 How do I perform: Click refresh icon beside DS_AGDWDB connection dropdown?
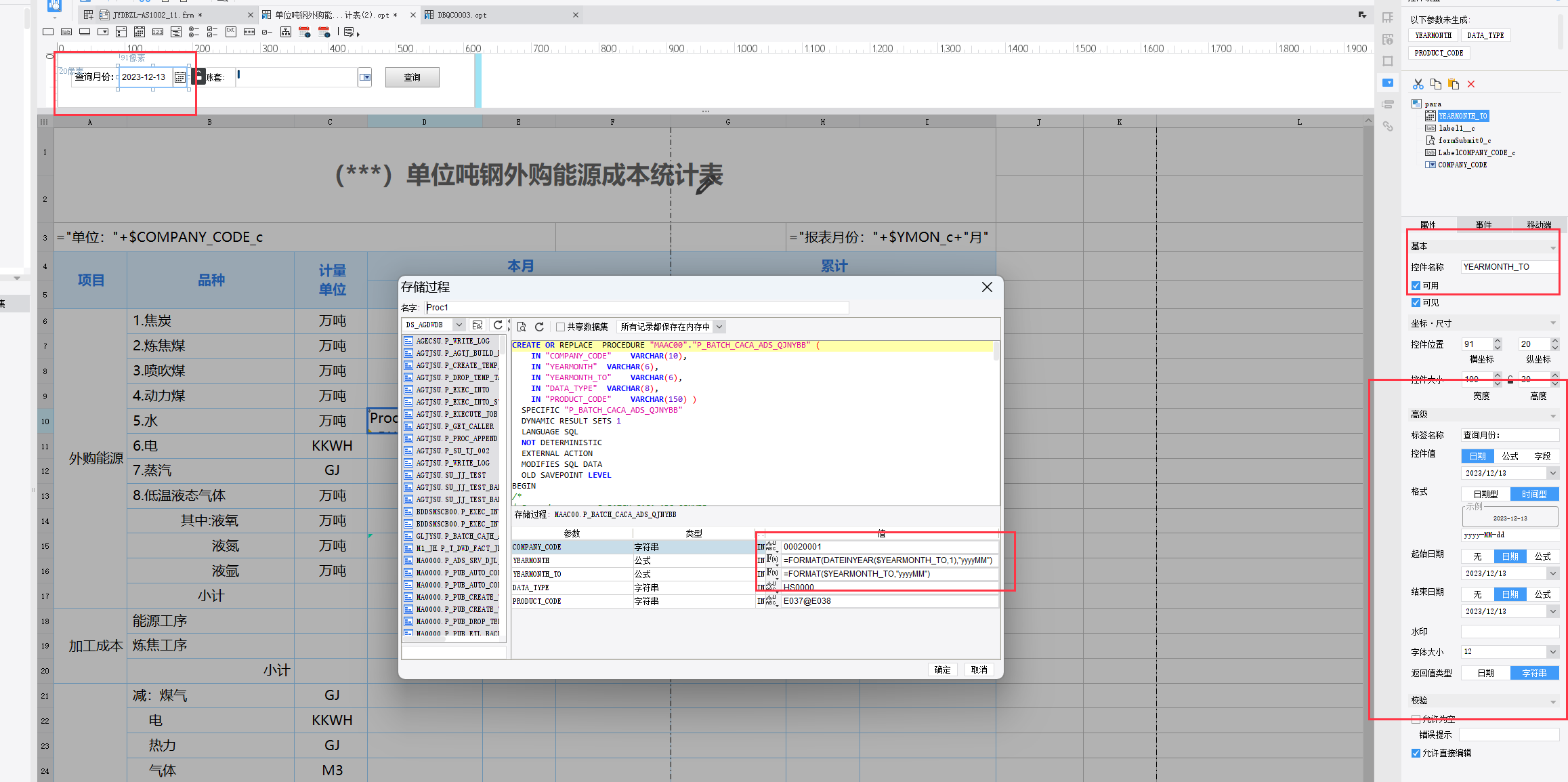tap(499, 325)
